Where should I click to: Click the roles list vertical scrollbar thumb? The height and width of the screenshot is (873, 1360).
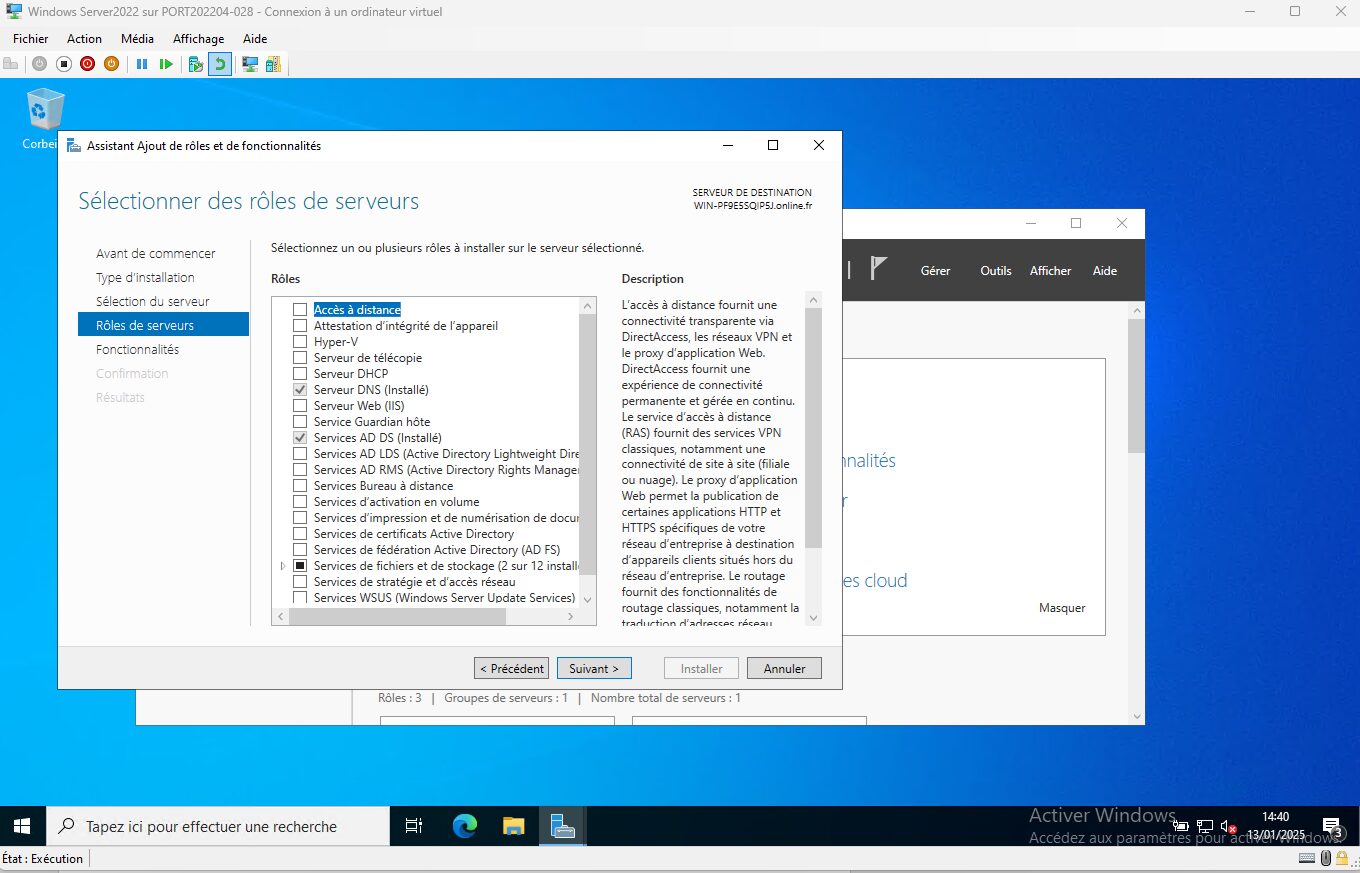[588, 442]
